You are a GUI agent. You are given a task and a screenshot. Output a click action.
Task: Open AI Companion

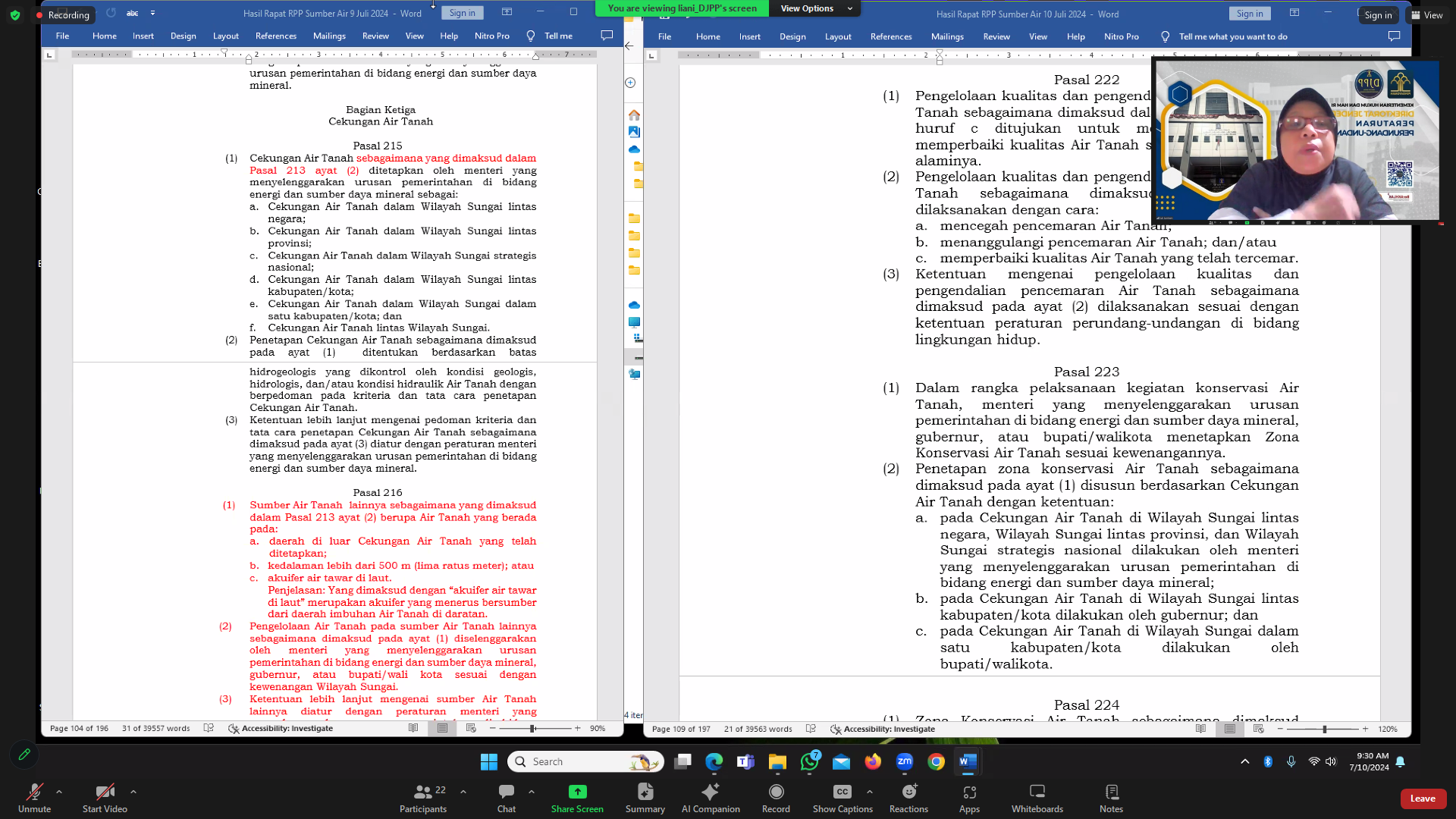711,798
